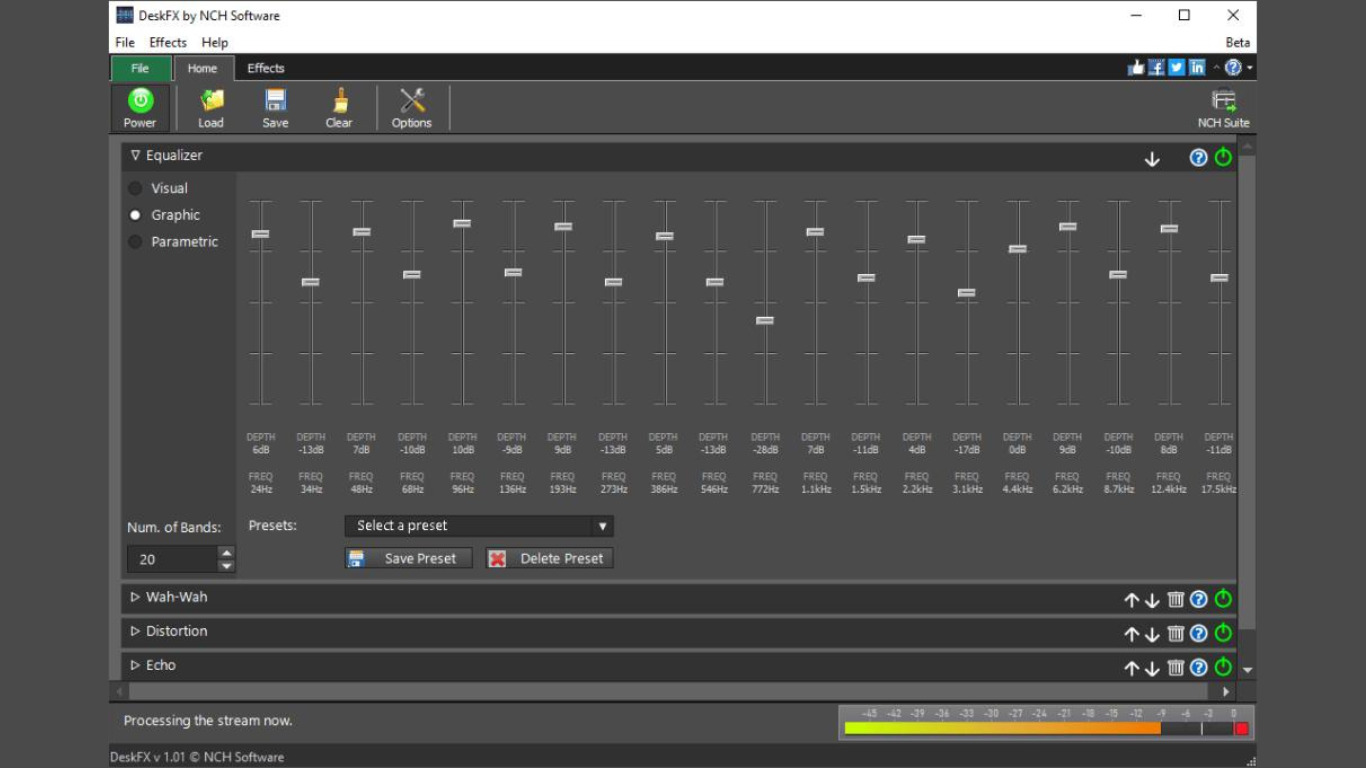Move Wah-Wah effect up

(x=1131, y=600)
